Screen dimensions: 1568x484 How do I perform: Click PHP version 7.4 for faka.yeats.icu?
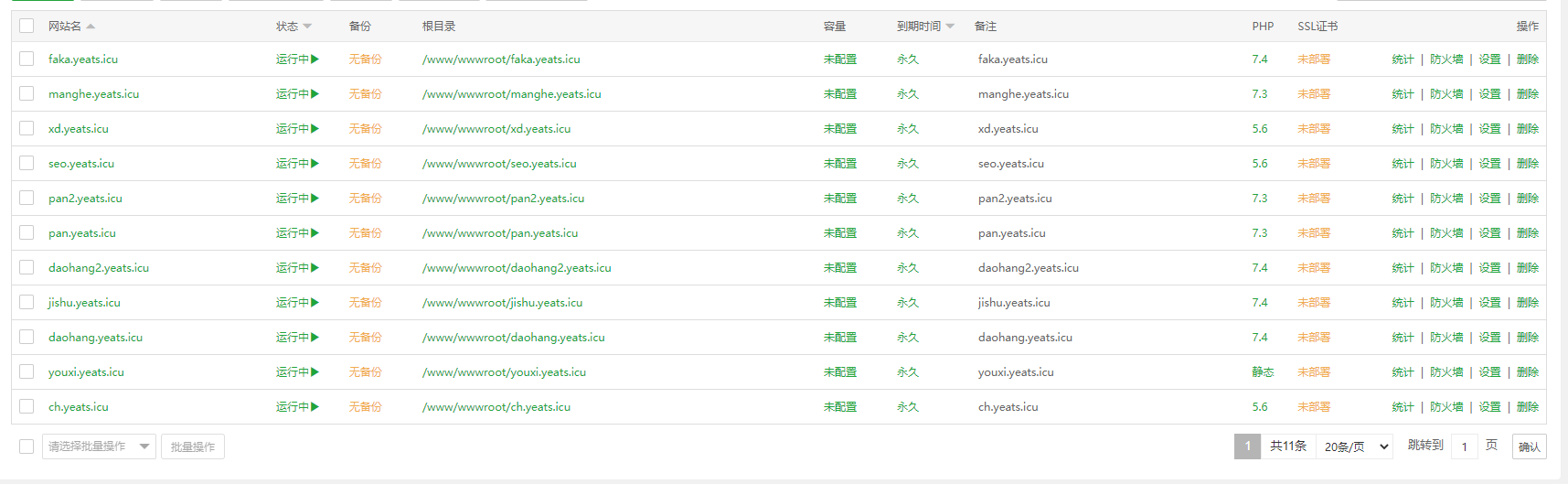click(x=1260, y=59)
